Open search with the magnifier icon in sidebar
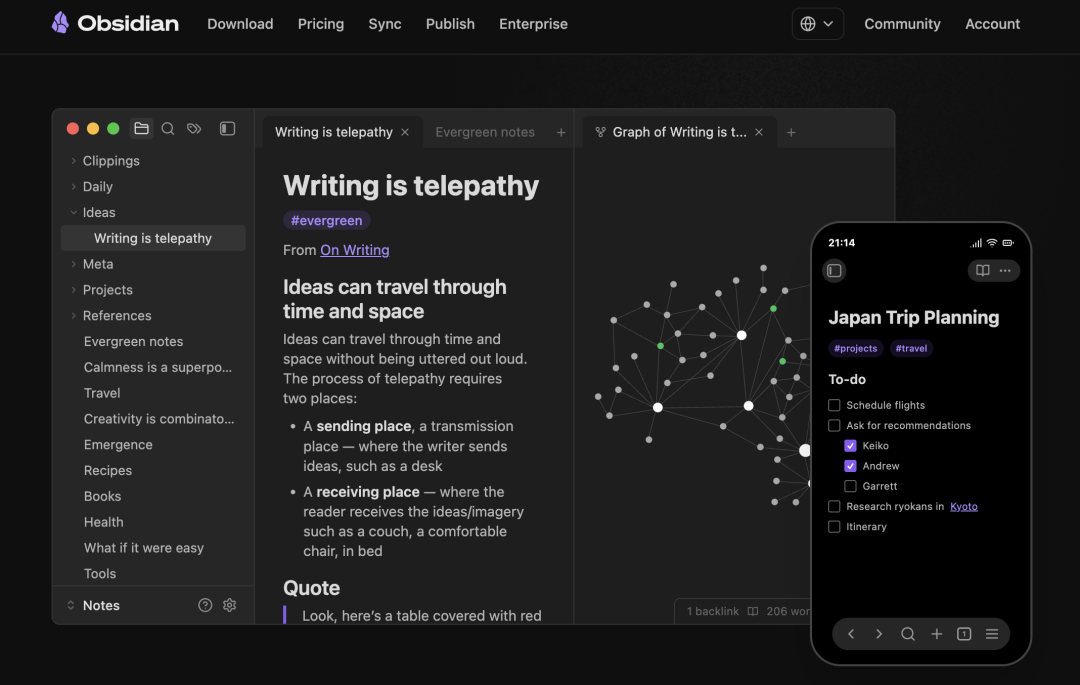The width and height of the screenshot is (1080, 685). point(167,129)
